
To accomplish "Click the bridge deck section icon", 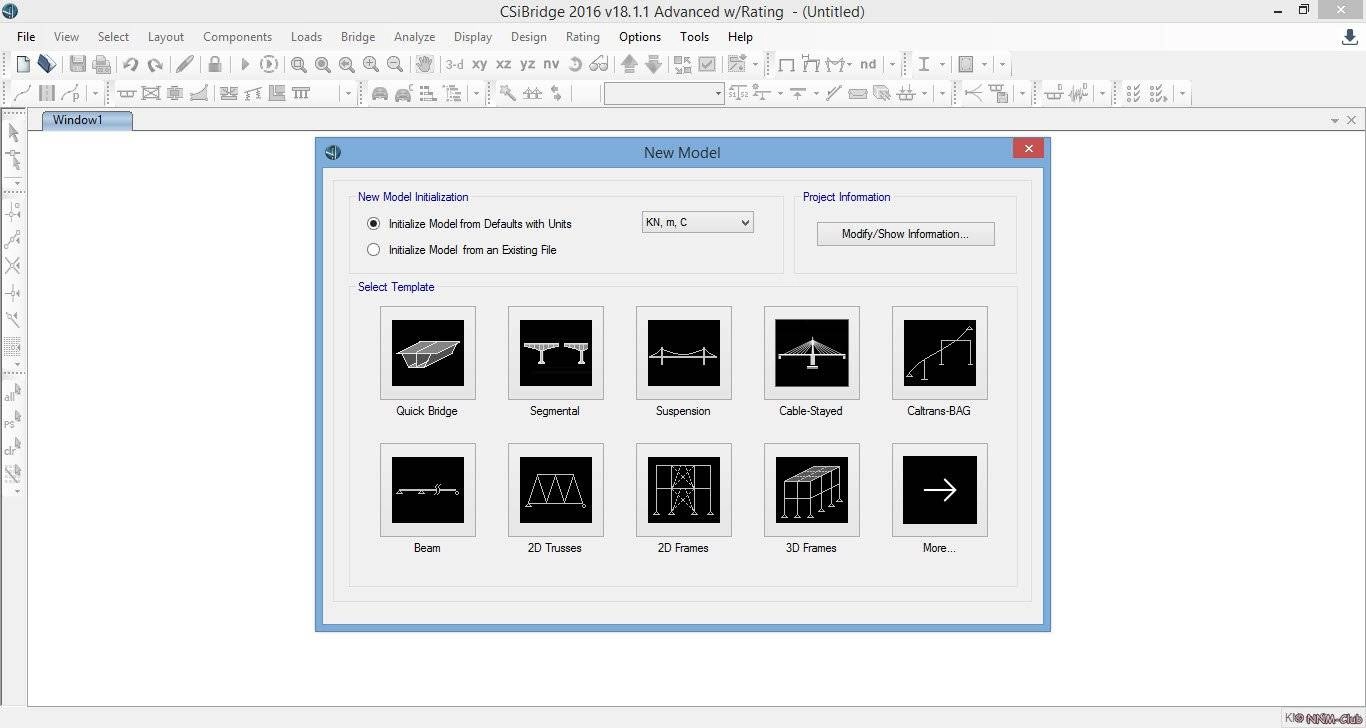I will coord(126,93).
